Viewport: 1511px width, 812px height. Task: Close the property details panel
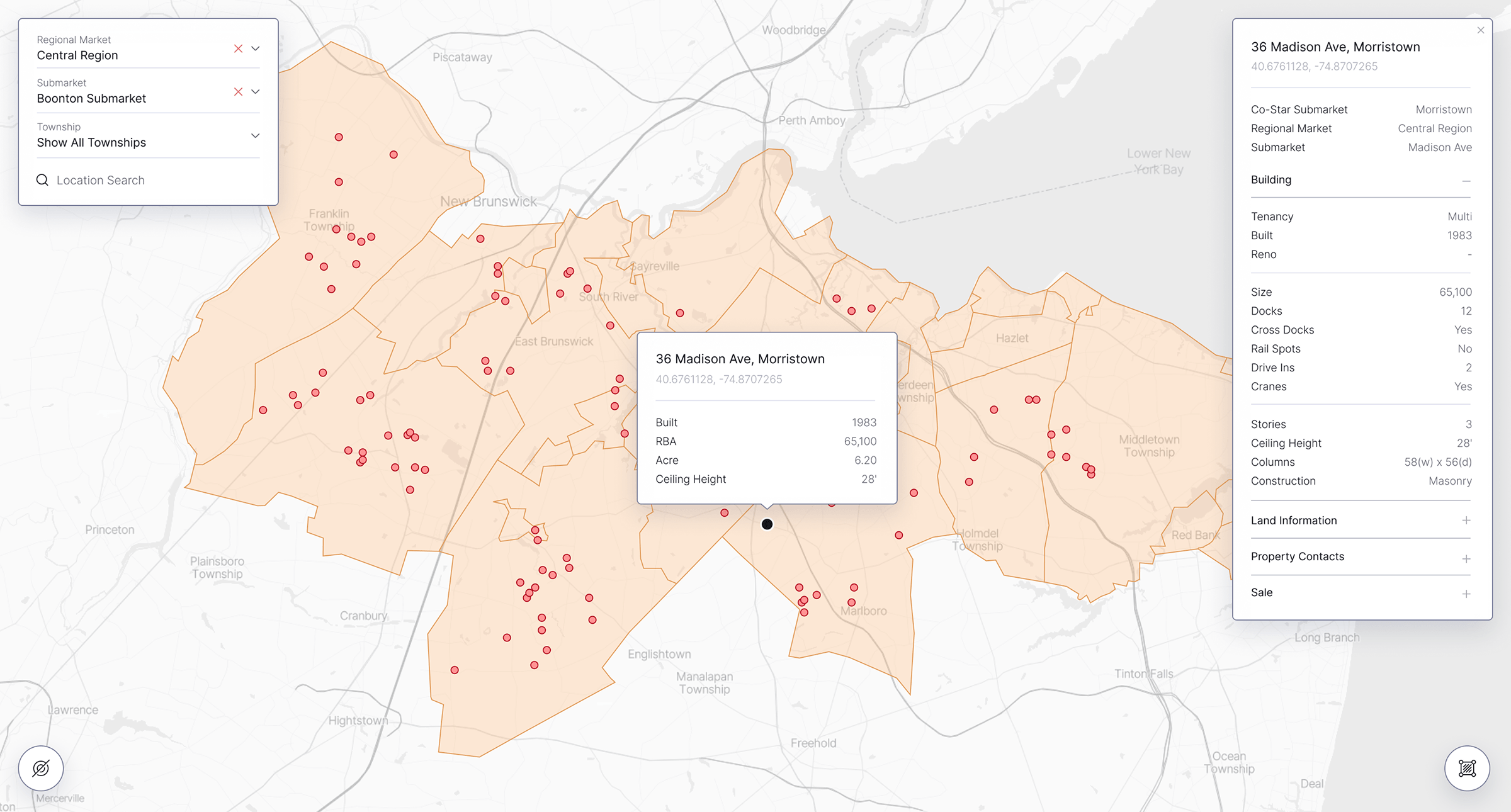[x=1480, y=30]
